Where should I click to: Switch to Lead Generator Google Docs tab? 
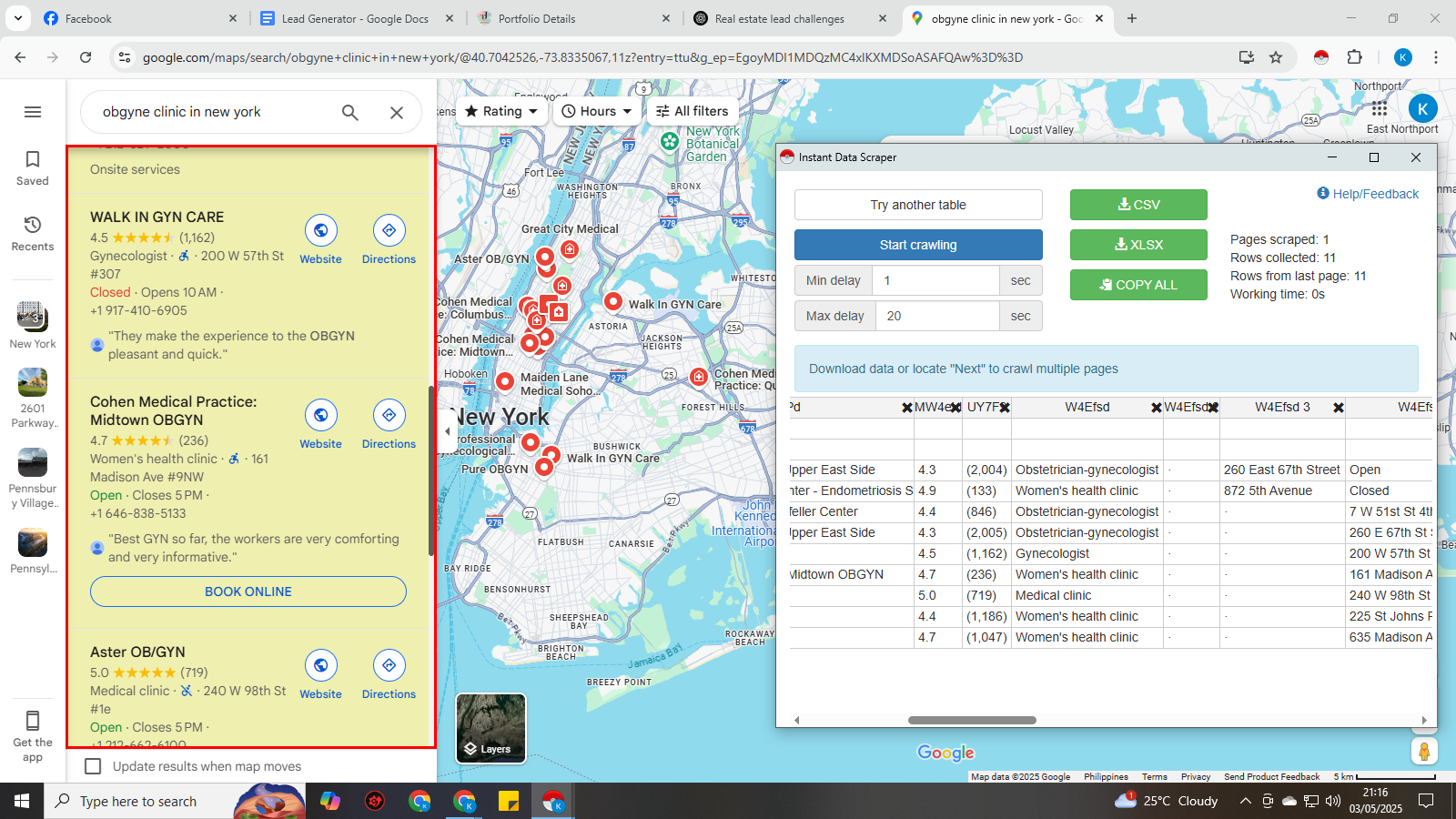click(357, 18)
